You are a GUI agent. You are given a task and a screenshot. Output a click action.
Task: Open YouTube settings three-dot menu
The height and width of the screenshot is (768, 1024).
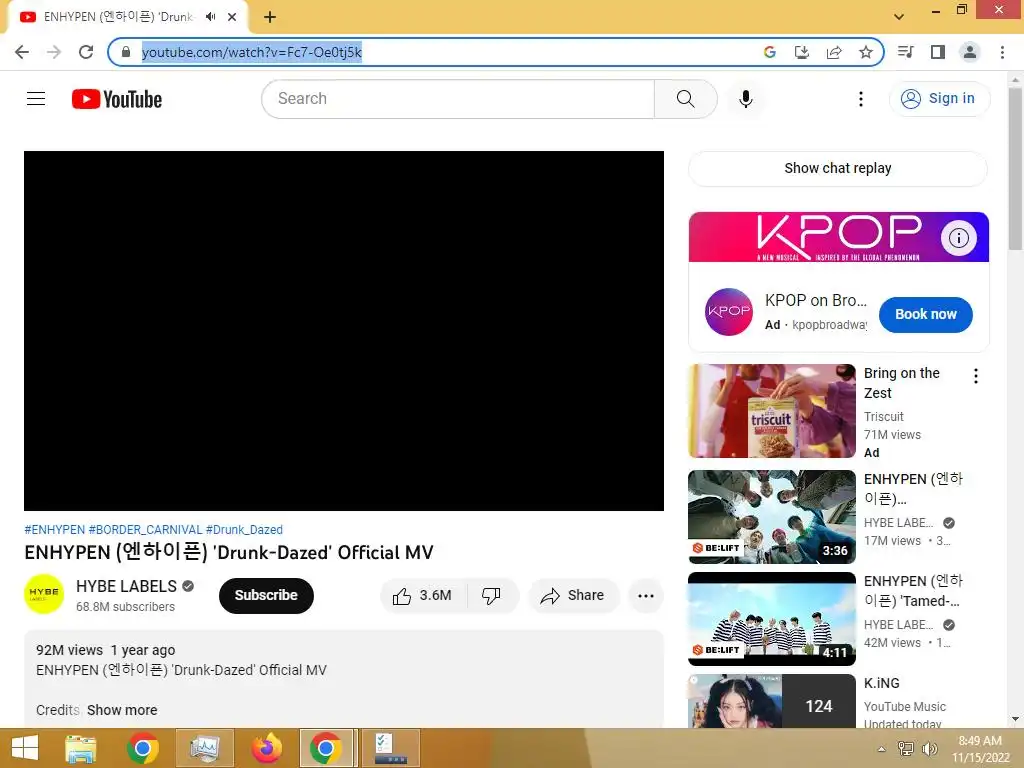[861, 99]
